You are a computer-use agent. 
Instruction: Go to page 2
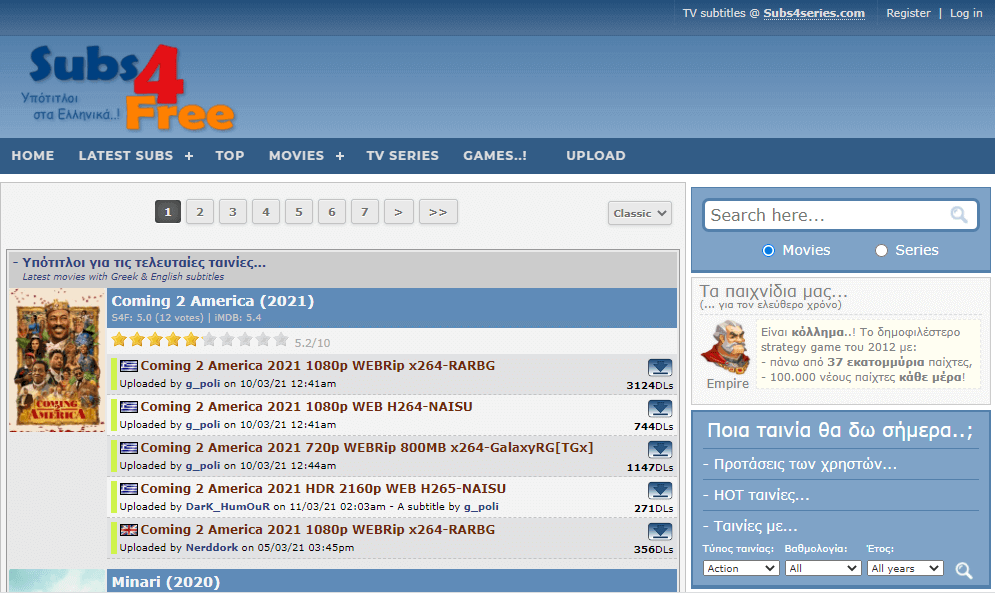coord(200,212)
